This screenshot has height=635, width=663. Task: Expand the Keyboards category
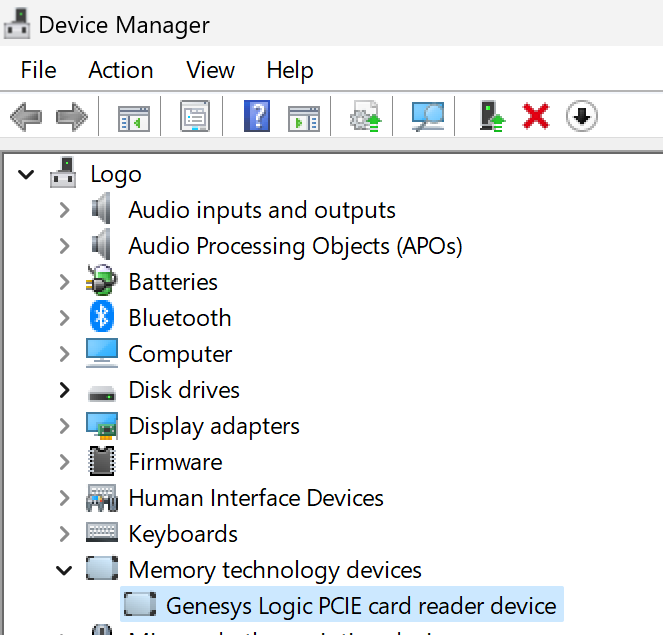[x=64, y=534]
